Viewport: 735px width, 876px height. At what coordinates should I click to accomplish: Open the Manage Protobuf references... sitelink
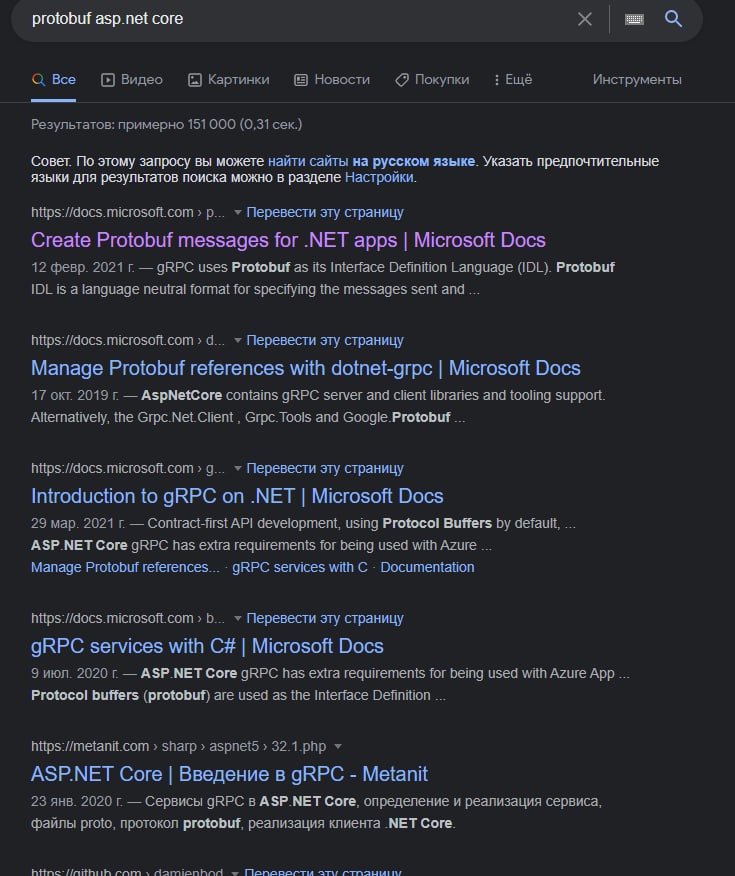(125, 567)
